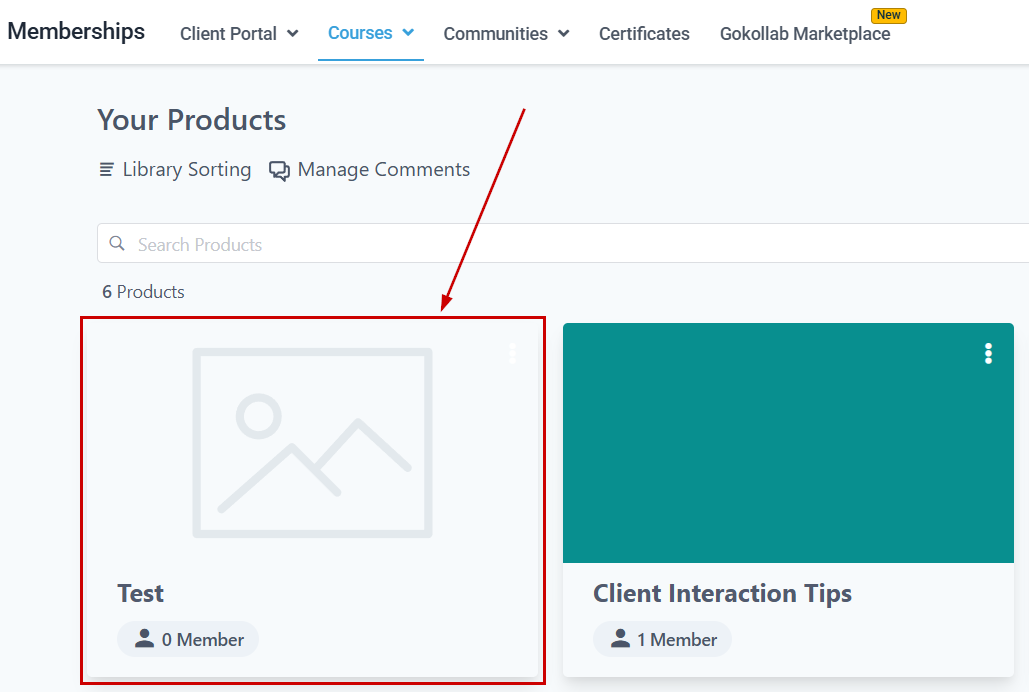Screen dimensions: 1029x692
Task: Expand the Communities dropdown chevron
Action: [564, 33]
